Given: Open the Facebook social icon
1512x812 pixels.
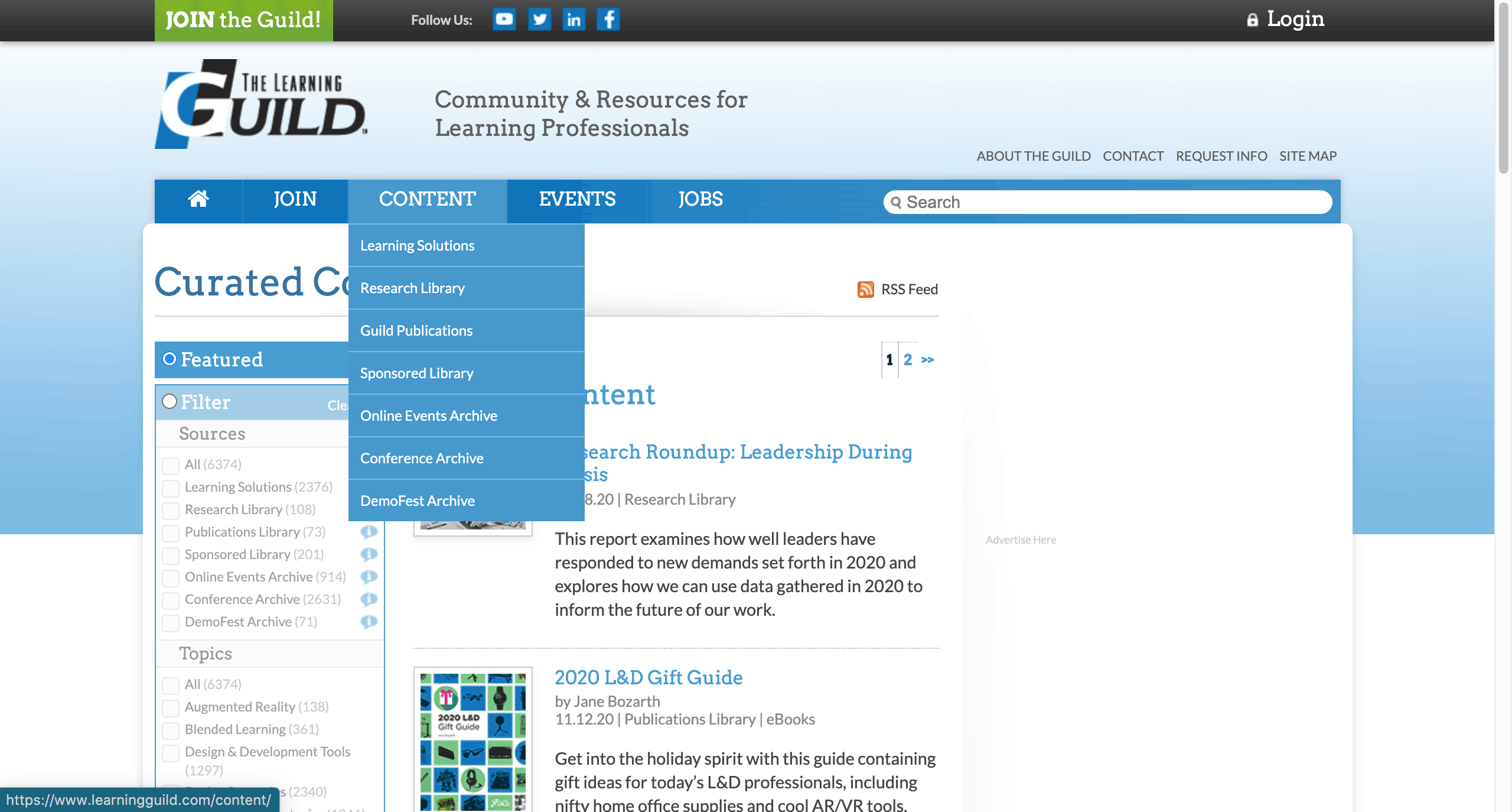Looking at the screenshot, I should [x=608, y=20].
